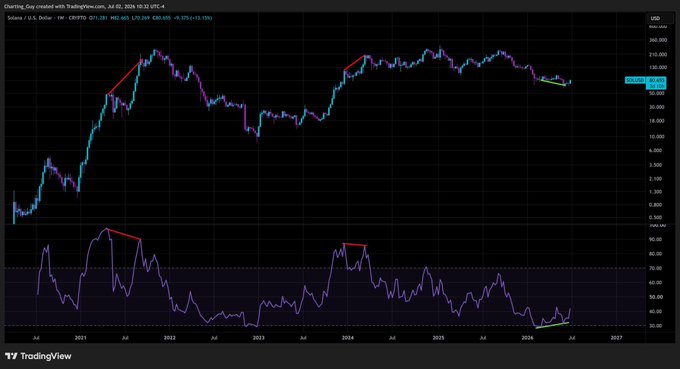This screenshot has width=680, height=369.
Task: Click the 0.500 price axis label
Action: pos(656,218)
